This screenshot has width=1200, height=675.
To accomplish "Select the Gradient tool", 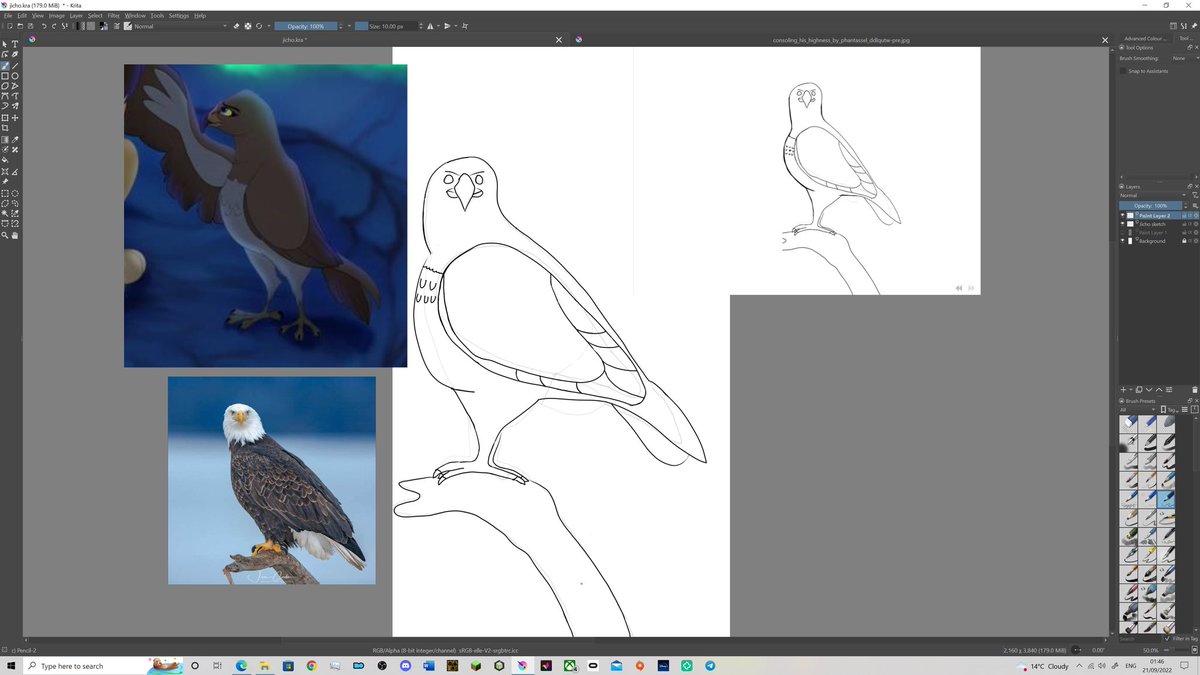I will click(5, 140).
